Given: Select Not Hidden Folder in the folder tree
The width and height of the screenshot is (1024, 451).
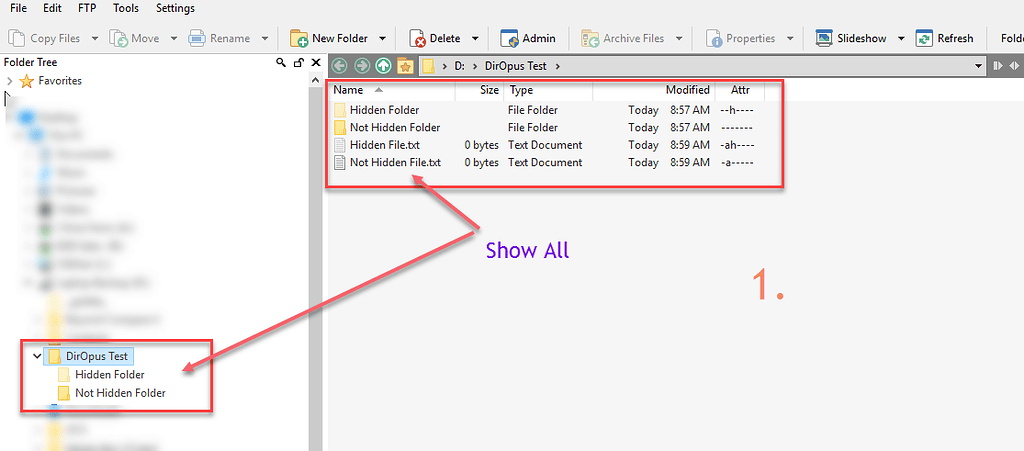Looking at the screenshot, I should (x=120, y=393).
